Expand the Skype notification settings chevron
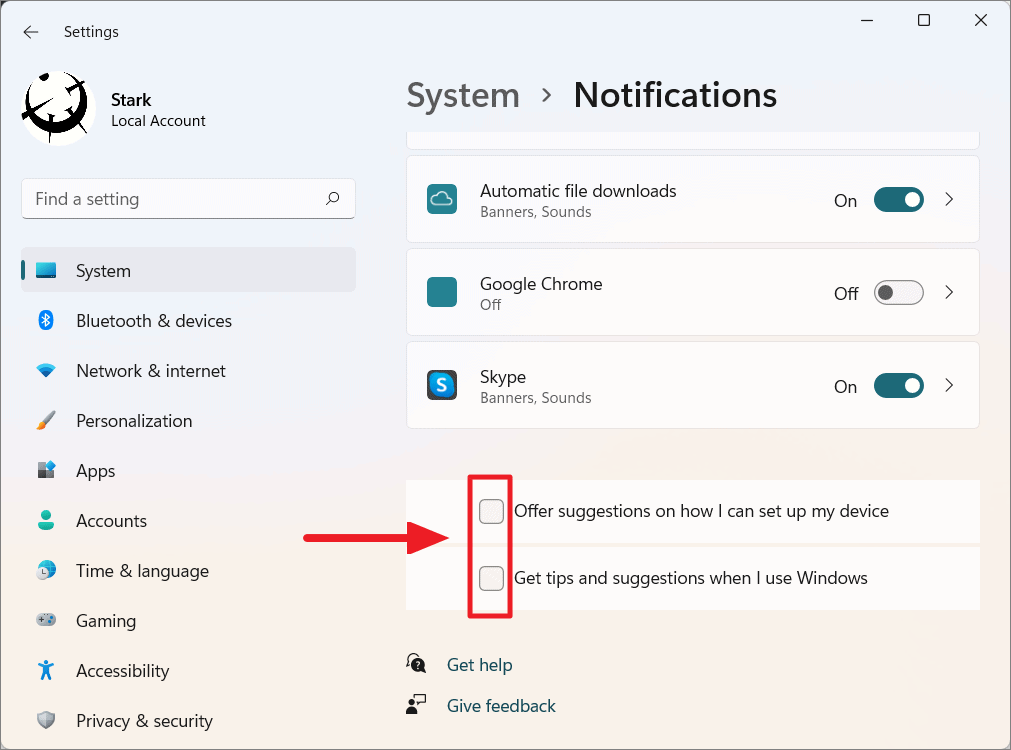Image resolution: width=1011 pixels, height=750 pixels. (x=948, y=385)
